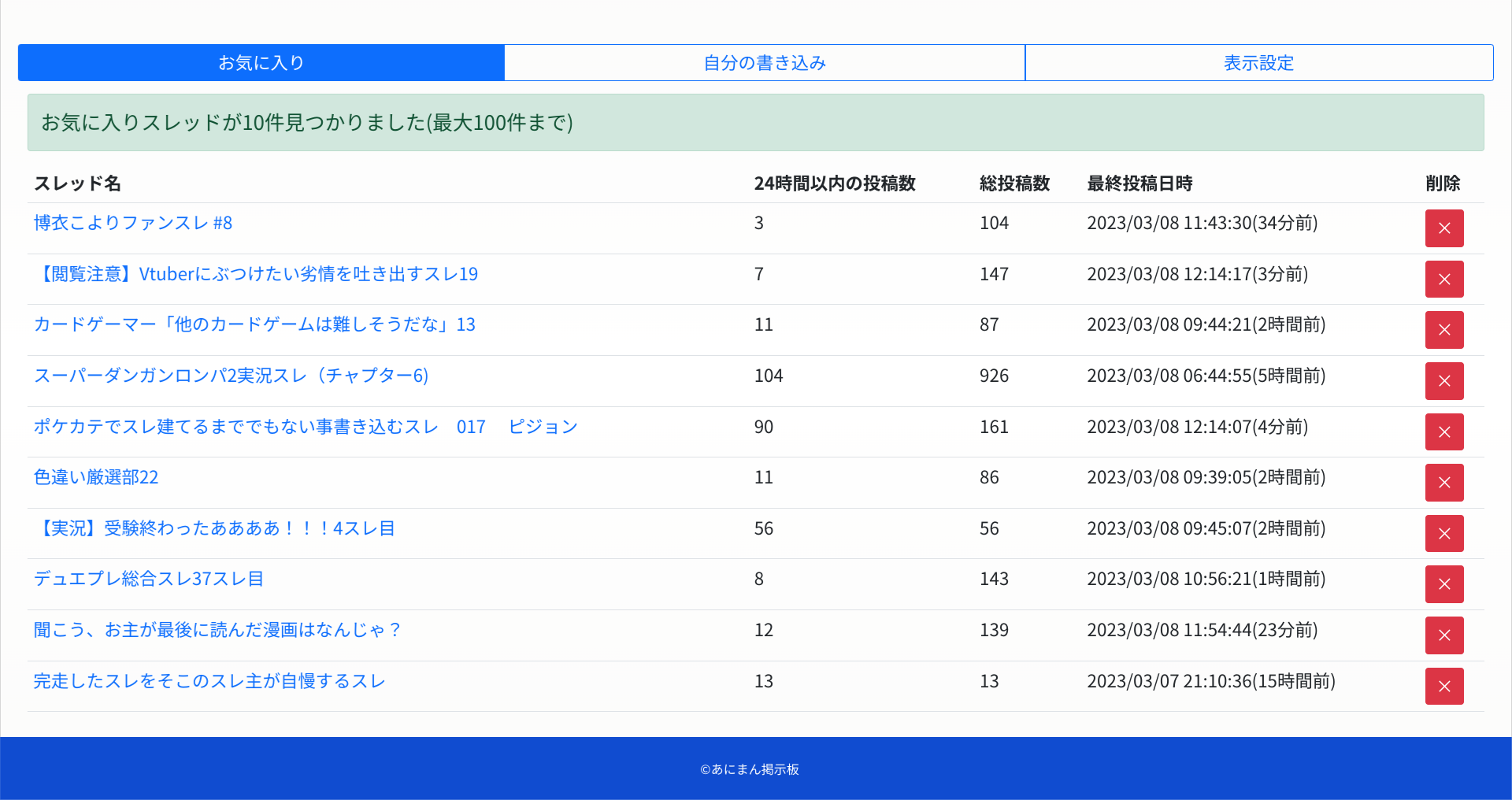The height and width of the screenshot is (800, 1512).
Task: Remove スーパーダンガンロンパ2実況スレ from favorites
Action: 1443,381
